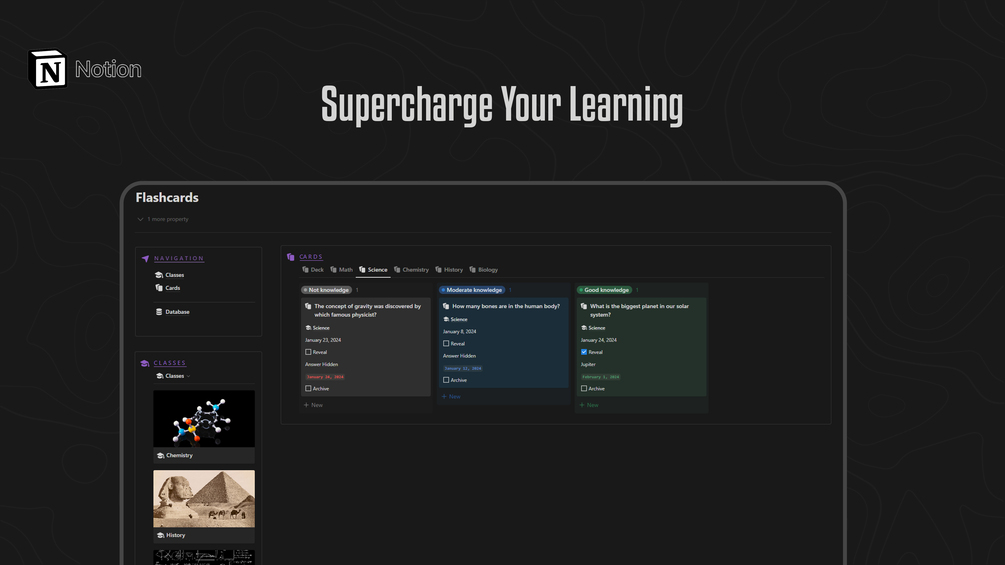Click the Deck tab icon
The image size is (1005, 565).
point(305,270)
